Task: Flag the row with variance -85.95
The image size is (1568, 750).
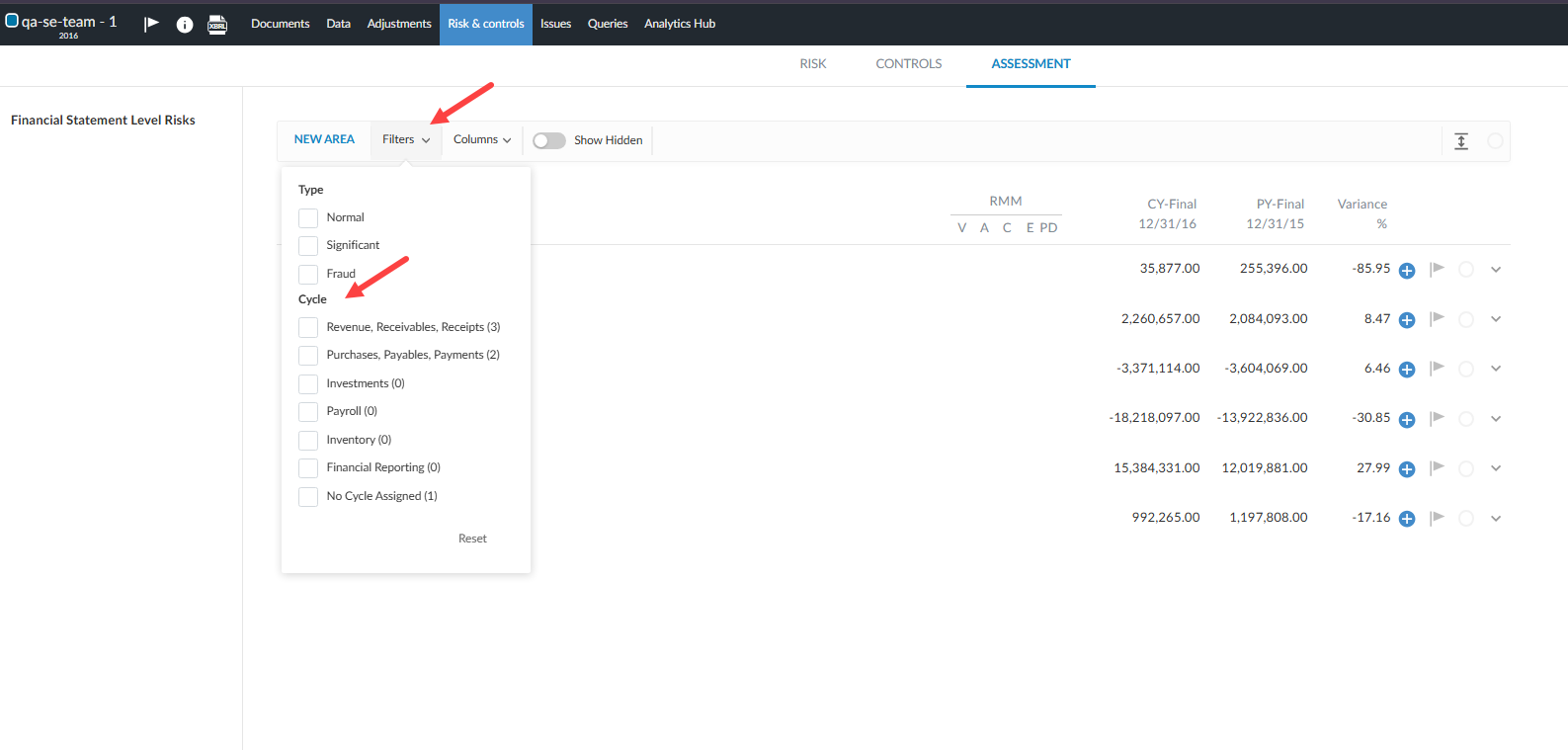Action: [x=1437, y=269]
